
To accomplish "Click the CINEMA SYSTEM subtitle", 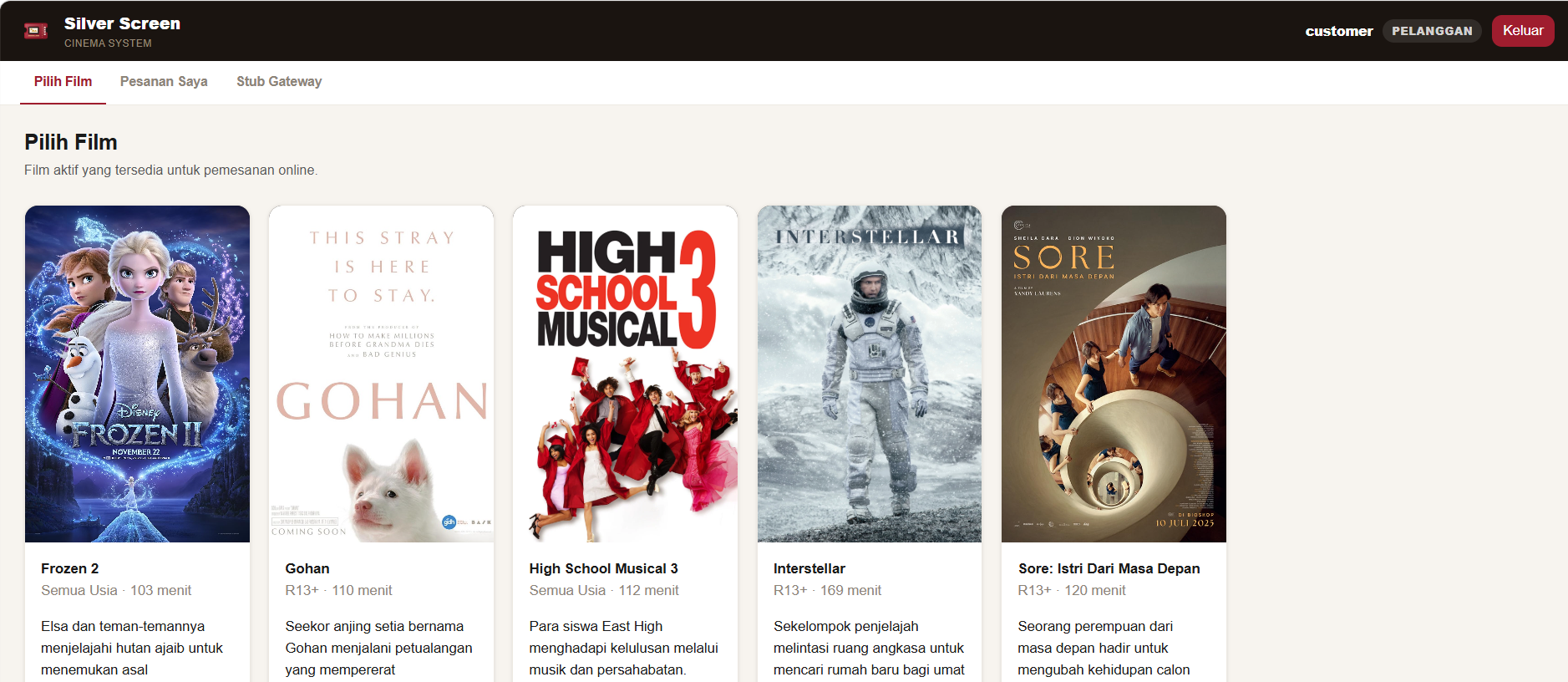I will 108,43.
